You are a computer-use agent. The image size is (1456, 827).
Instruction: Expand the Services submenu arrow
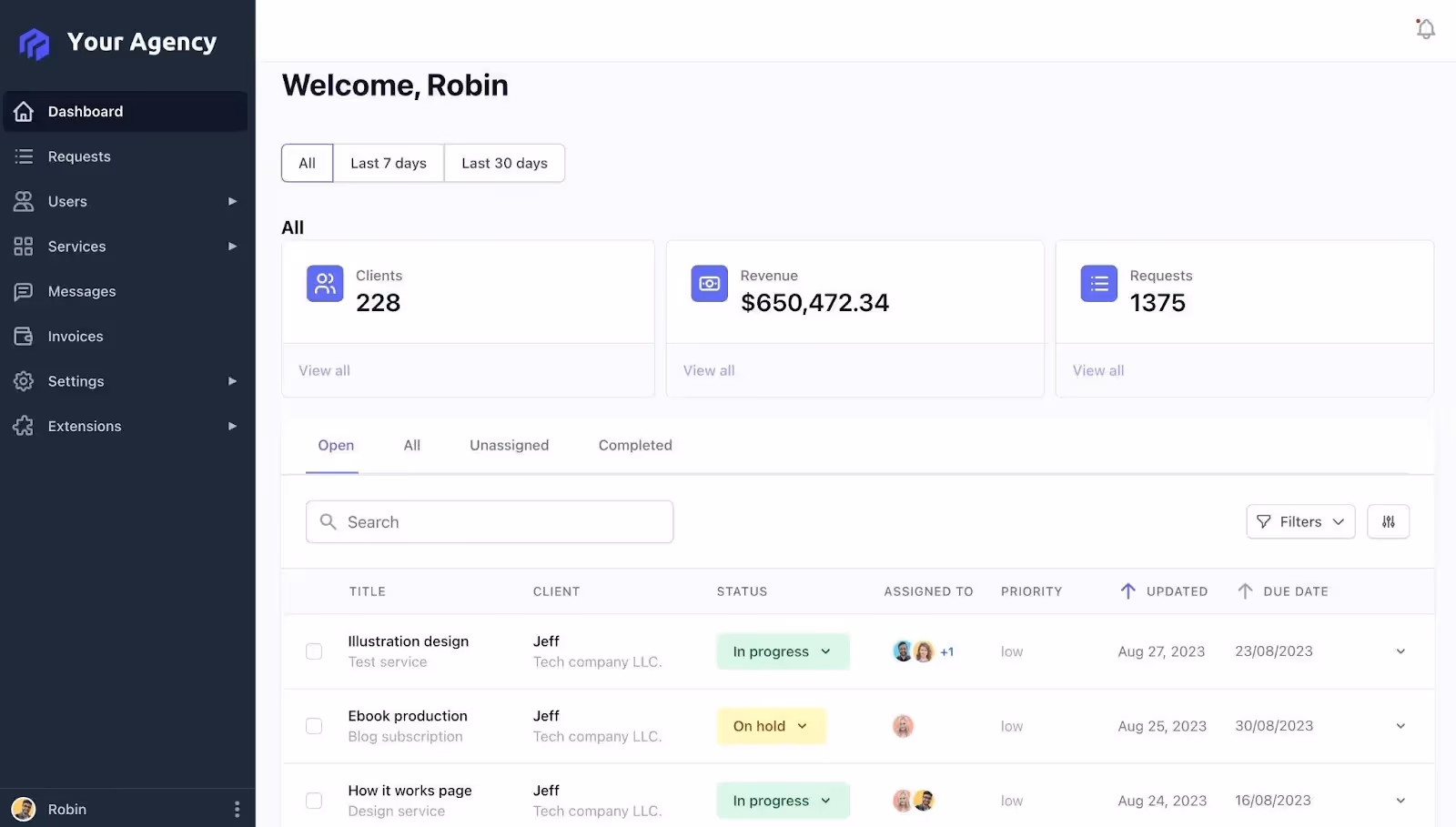tap(232, 247)
